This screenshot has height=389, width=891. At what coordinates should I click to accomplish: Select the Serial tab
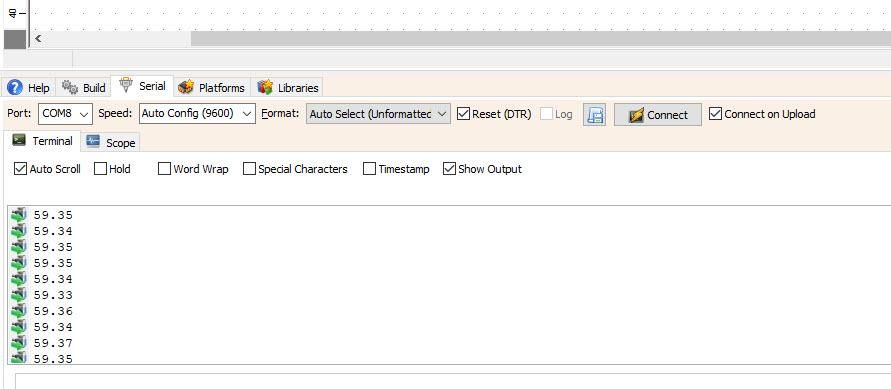pyautogui.click(x=143, y=86)
